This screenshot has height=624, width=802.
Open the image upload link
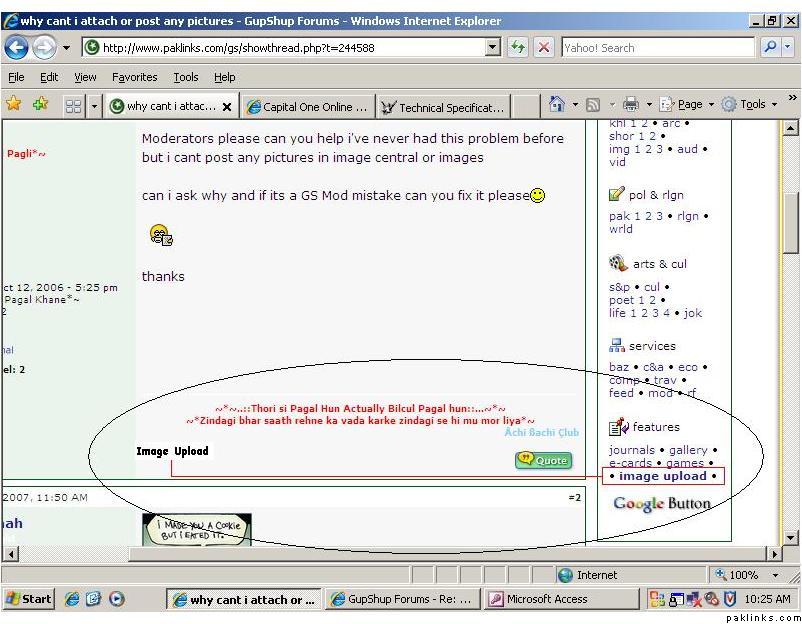[x=663, y=476]
